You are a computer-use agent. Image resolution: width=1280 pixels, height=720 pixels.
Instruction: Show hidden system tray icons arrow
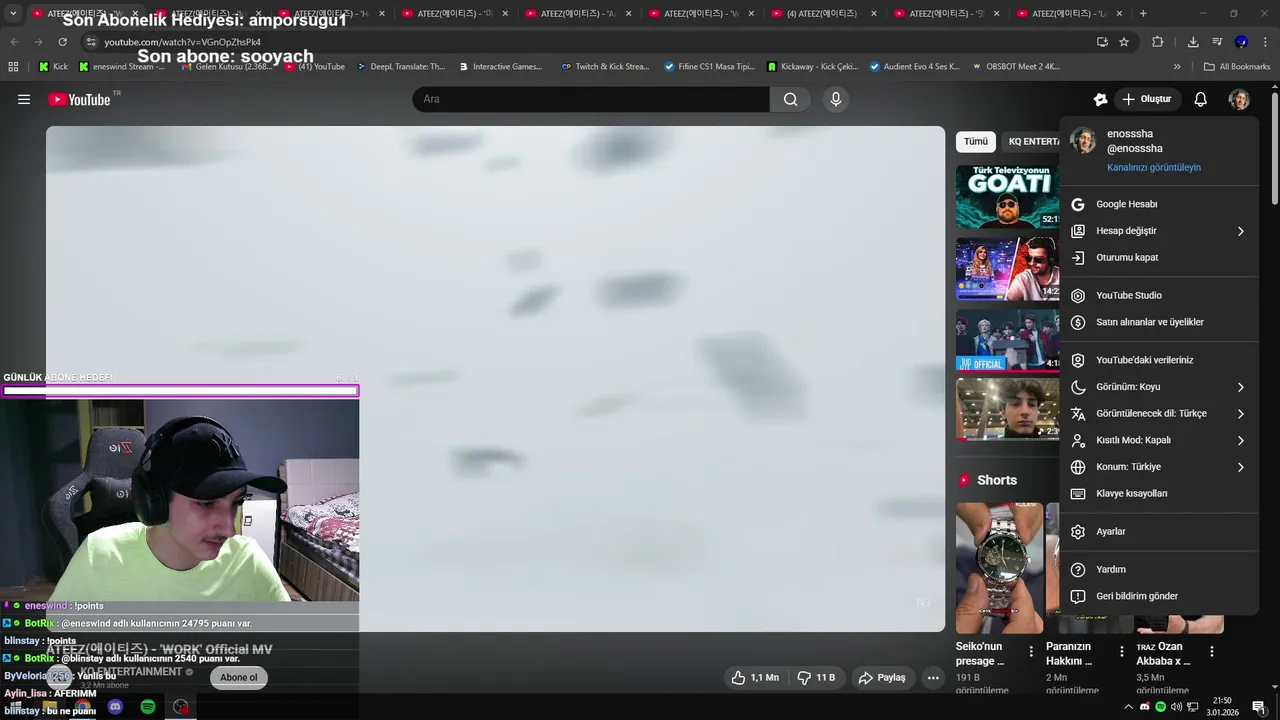(1129, 707)
